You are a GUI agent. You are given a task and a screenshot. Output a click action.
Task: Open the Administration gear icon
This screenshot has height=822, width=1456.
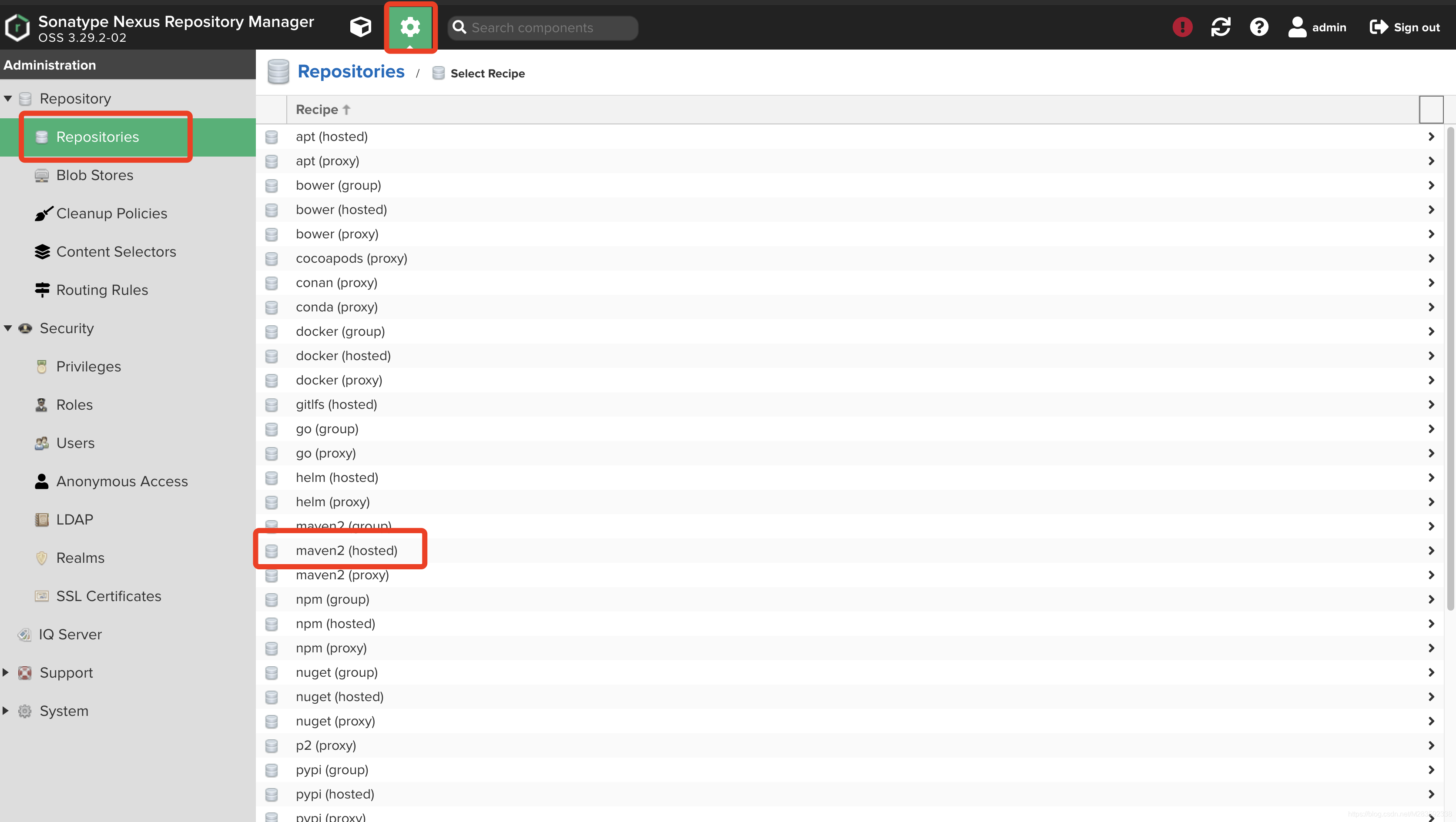tap(410, 27)
